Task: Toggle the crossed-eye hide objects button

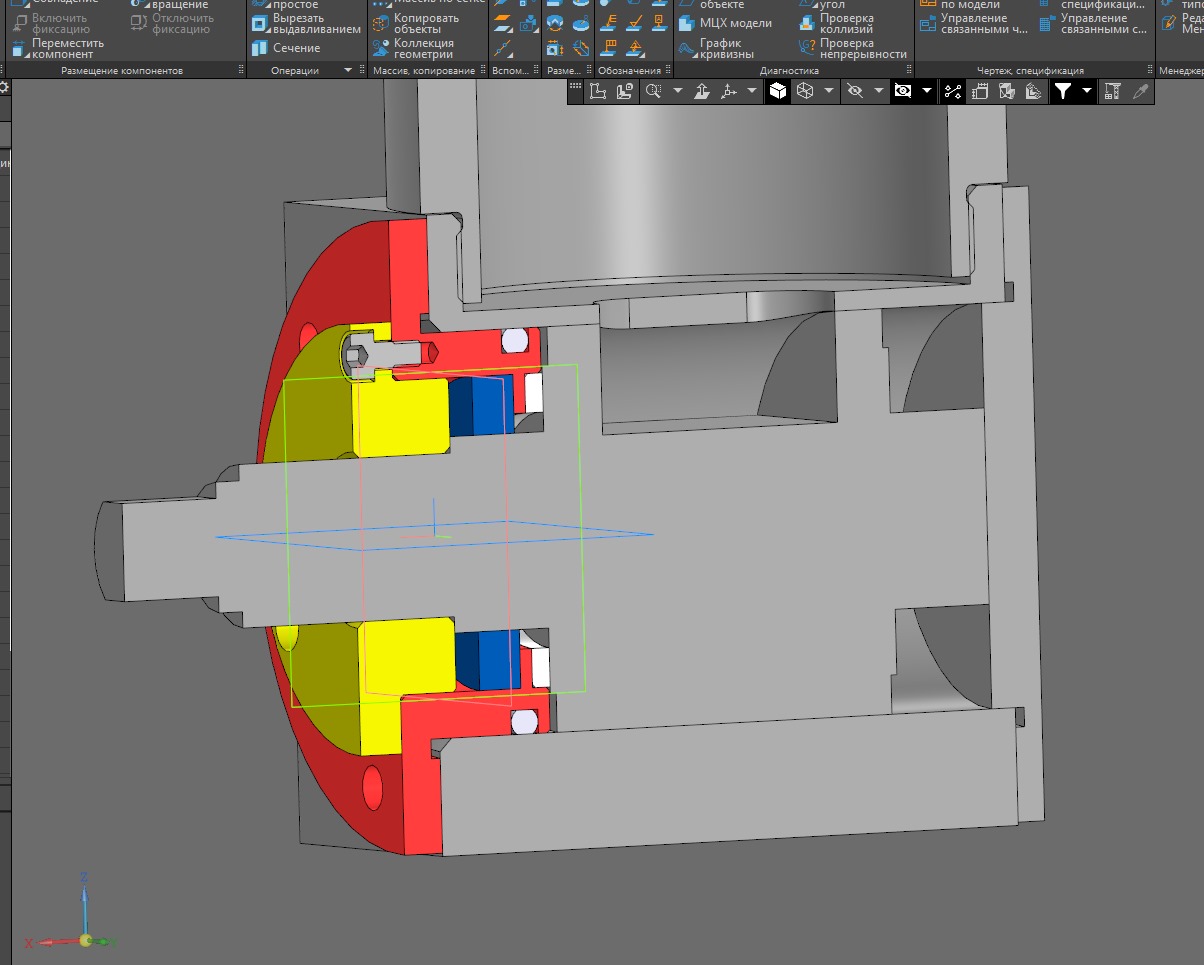Action: [x=854, y=92]
